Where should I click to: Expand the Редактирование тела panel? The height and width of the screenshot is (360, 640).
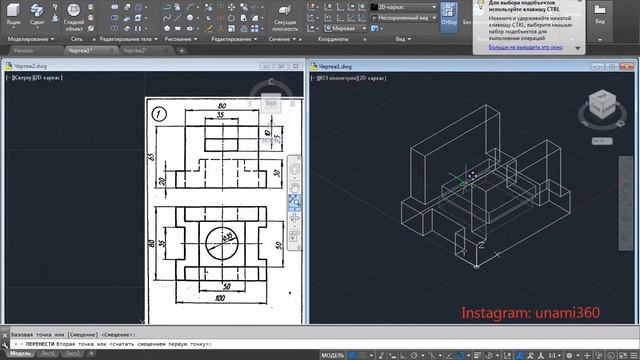pos(129,39)
